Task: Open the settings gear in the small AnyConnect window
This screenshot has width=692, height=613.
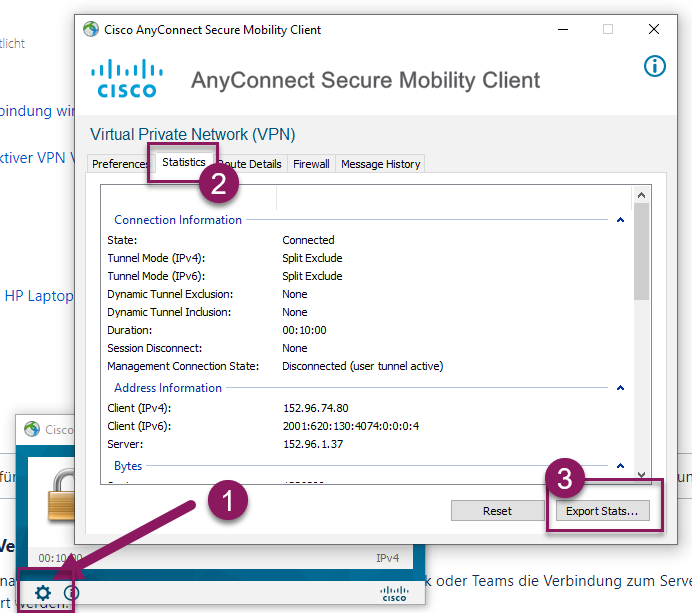Action: click(43, 593)
